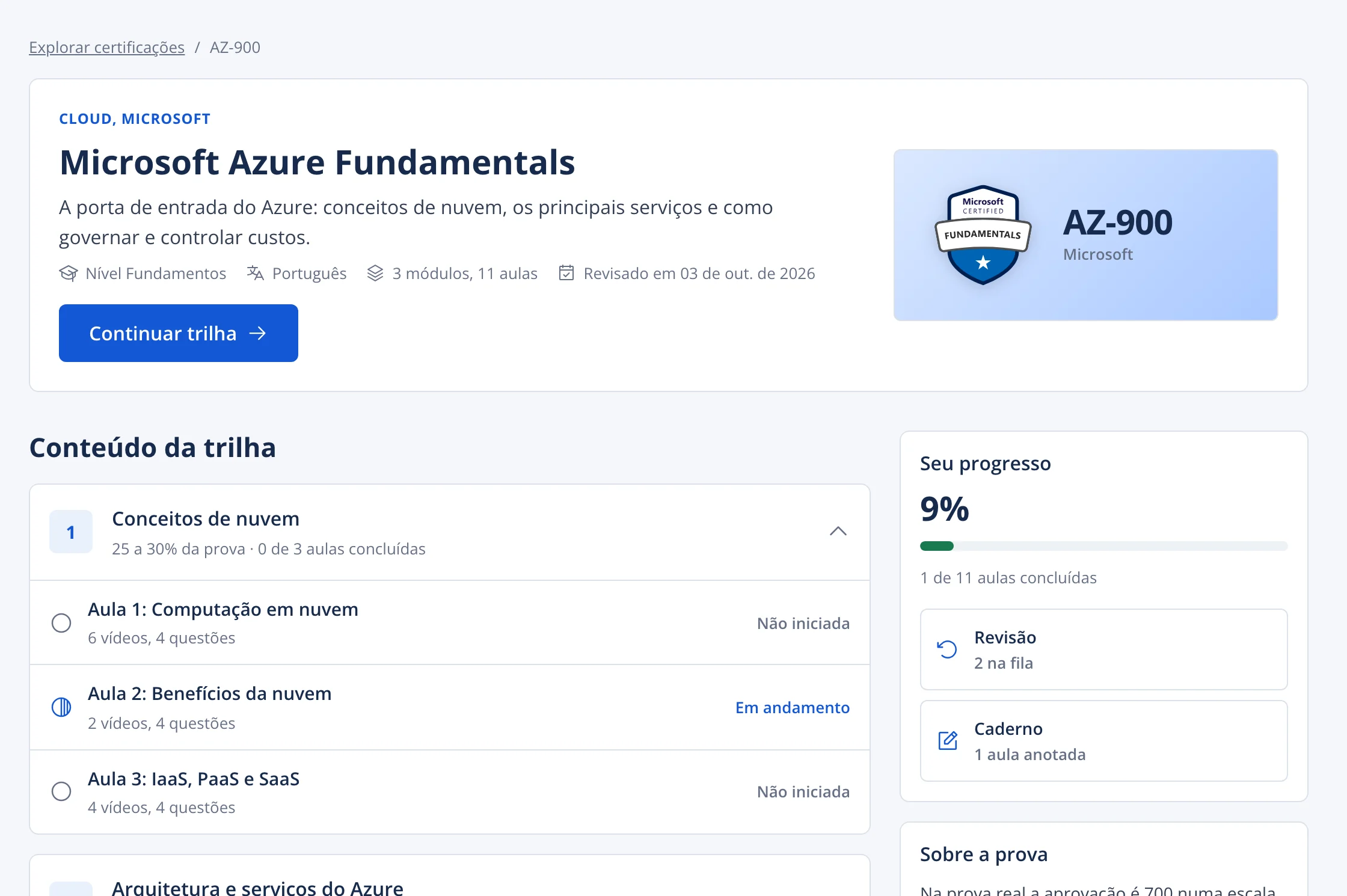Open Aula 3: IaaS, PaaS e SaaS
The width and height of the screenshot is (1347, 896).
450,791
